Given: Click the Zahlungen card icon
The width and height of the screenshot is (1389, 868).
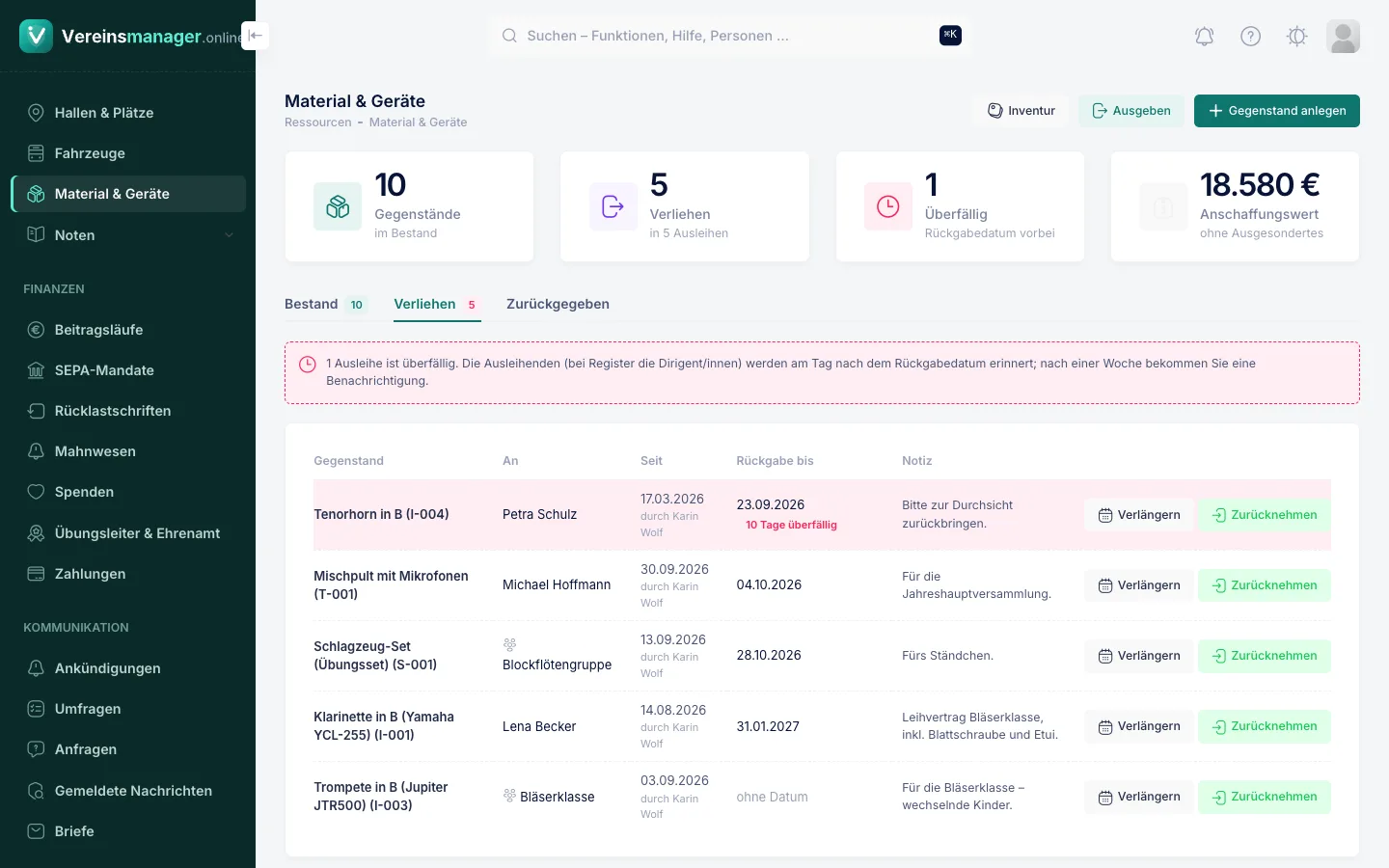Looking at the screenshot, I should click(x=36, y=574).
